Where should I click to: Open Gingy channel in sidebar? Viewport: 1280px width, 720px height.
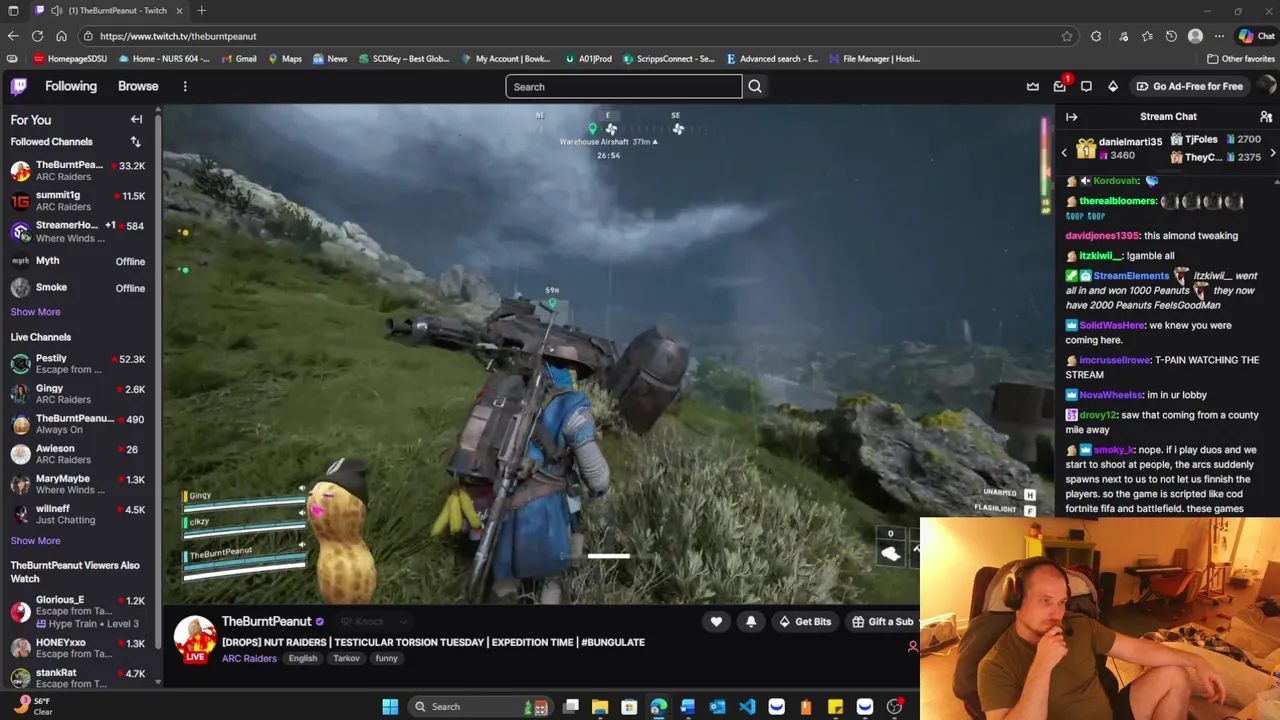(x=78, y=394)
